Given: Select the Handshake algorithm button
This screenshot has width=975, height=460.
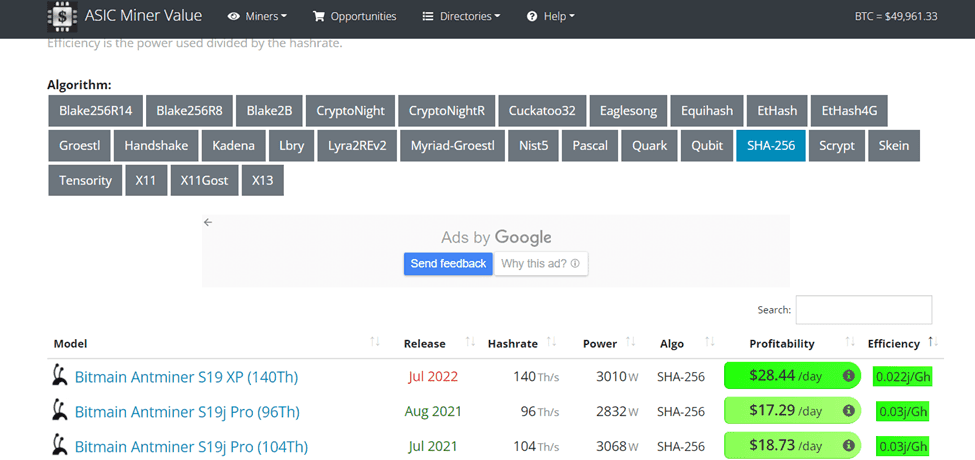Looking at the screenshot, I should 156,146.
